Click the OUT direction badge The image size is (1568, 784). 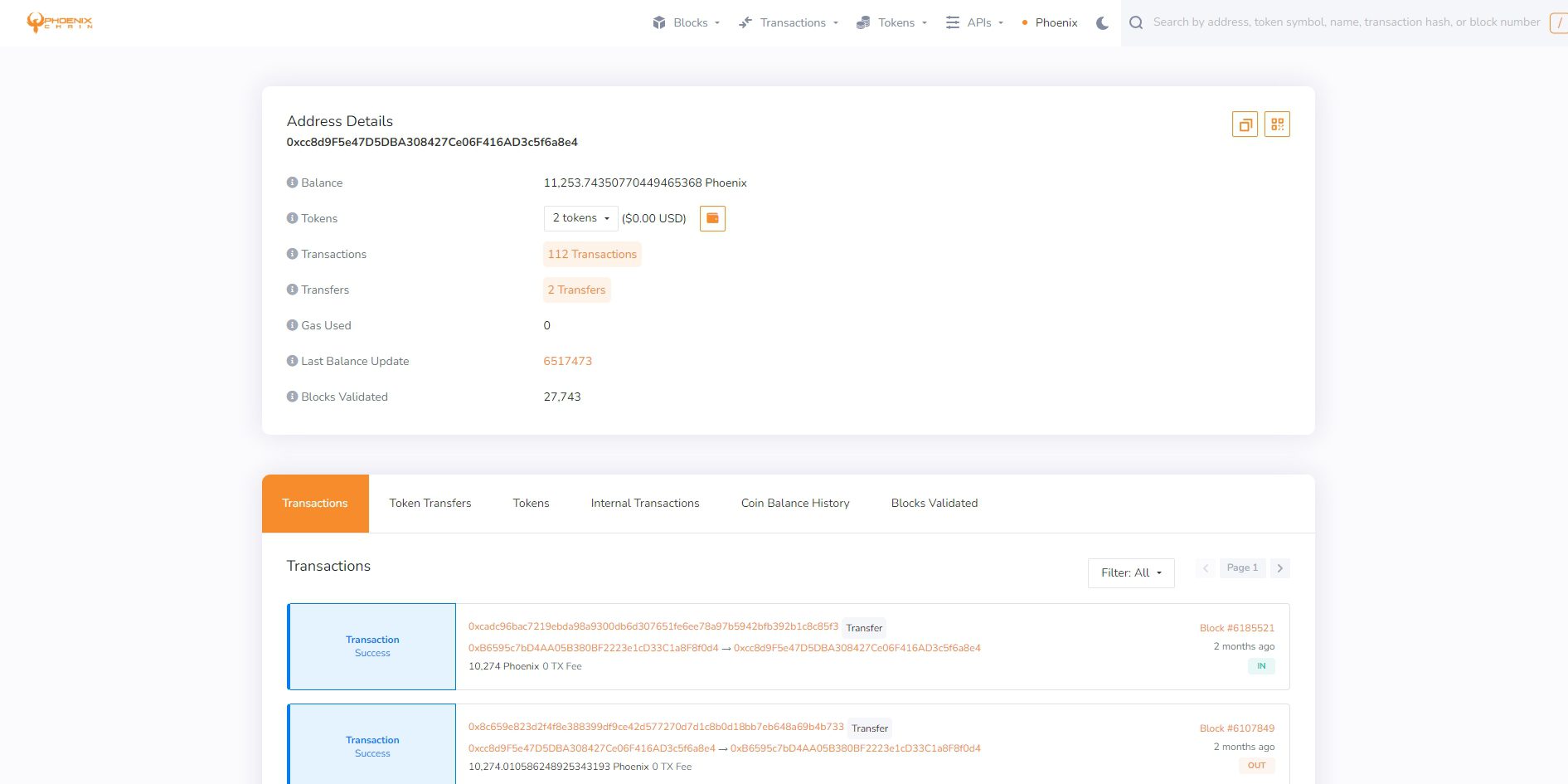pyautogui.click(x=1257, y=766)
